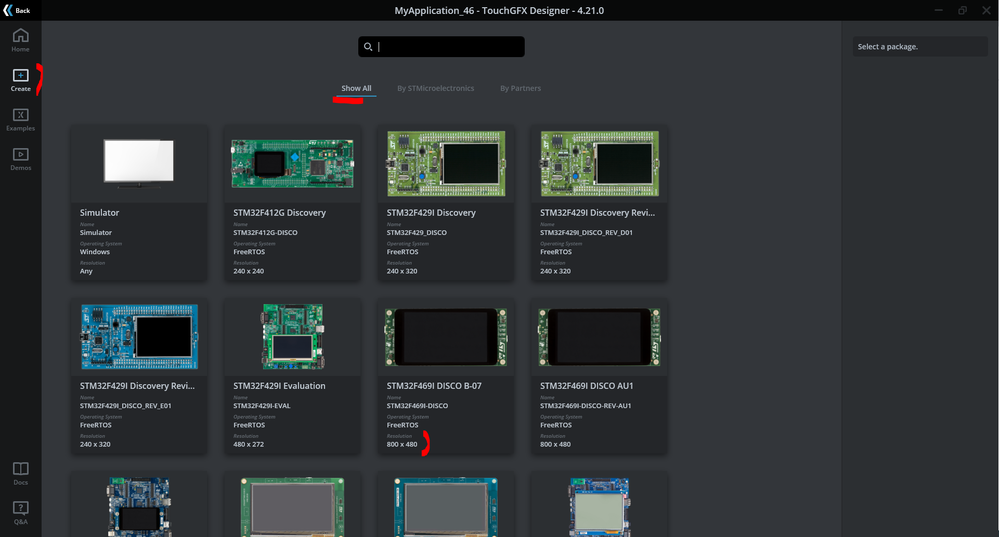Select STM32F429I_DISCO_REV_E01 blue board image

[140, 337]
